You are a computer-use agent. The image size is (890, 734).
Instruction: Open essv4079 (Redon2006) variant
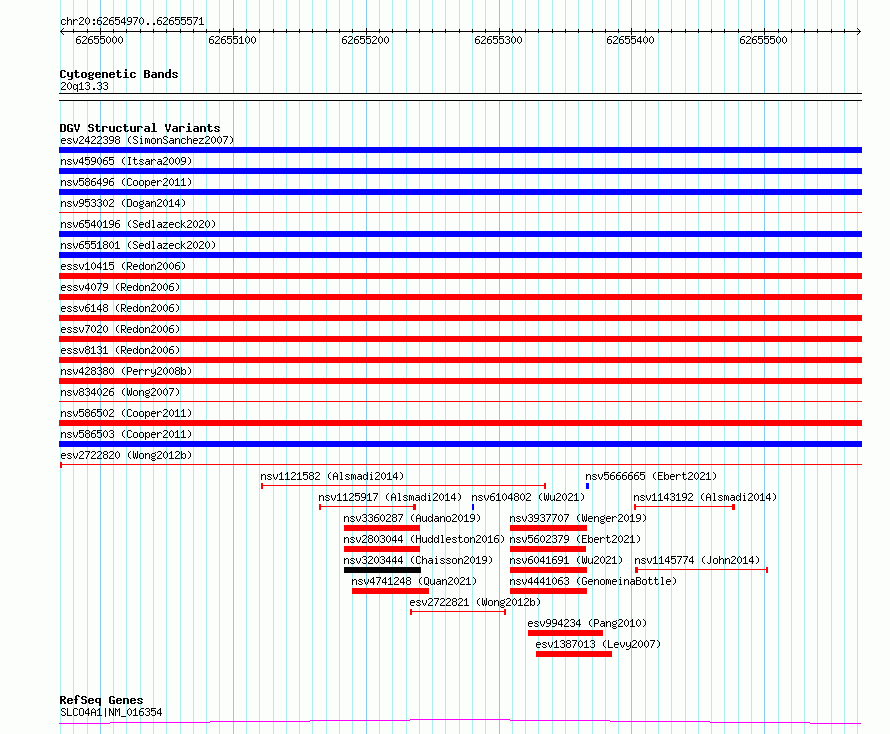coord(120,287)
